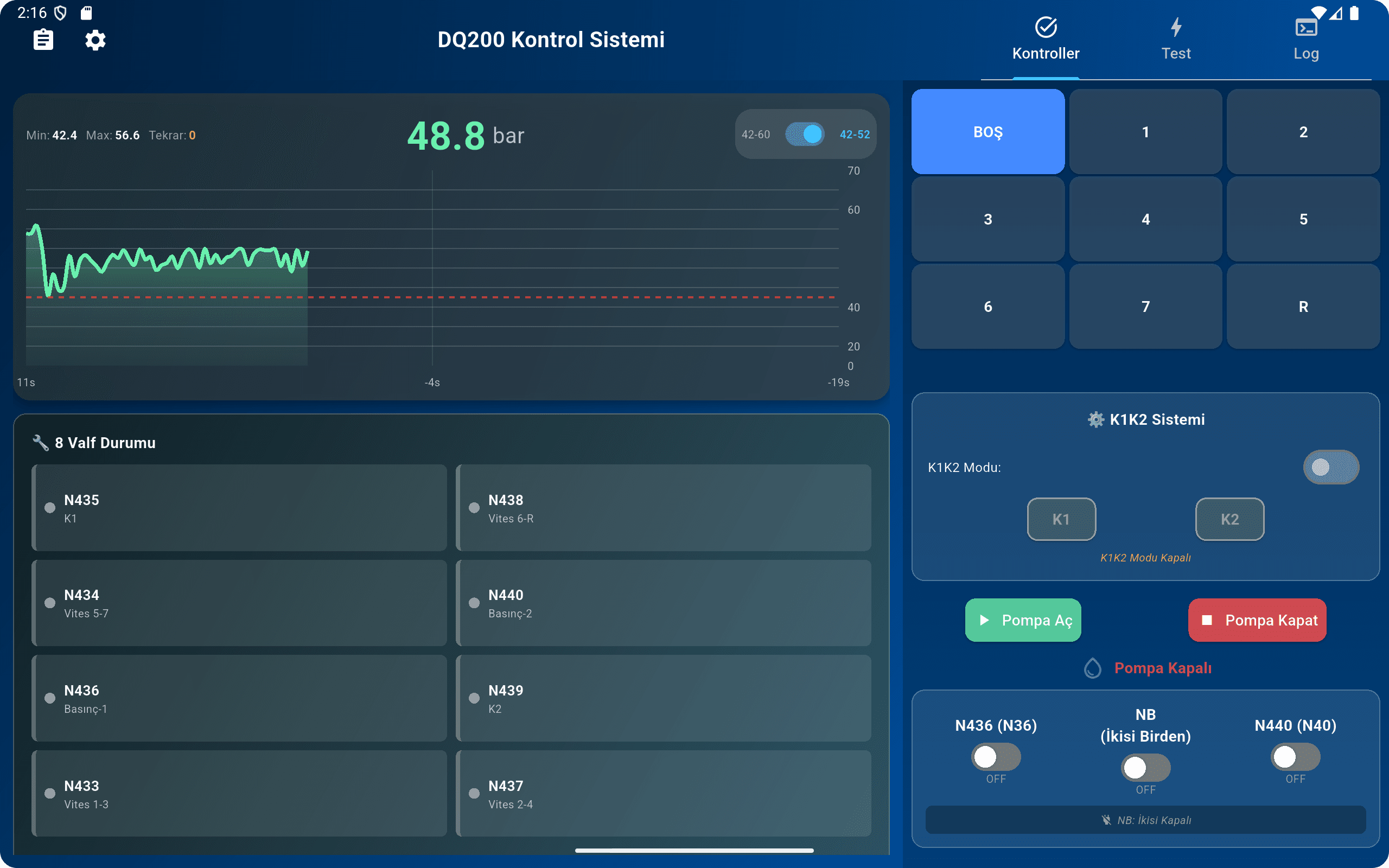The image size is (1389, 868).
Task: Toggle the NB İkisi Birden switch
Action: point(1145,768)
